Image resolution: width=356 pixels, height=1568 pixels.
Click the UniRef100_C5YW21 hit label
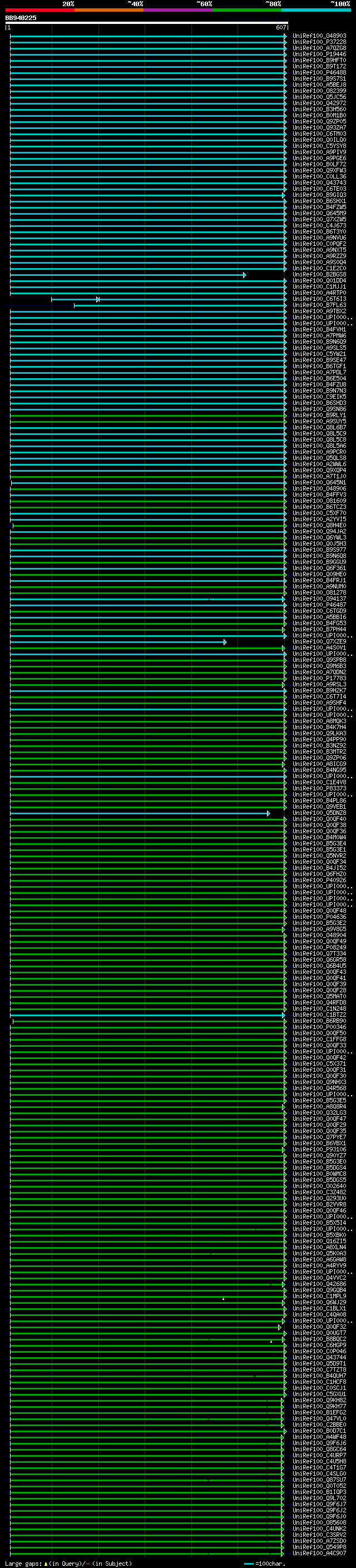coord(319,354)
